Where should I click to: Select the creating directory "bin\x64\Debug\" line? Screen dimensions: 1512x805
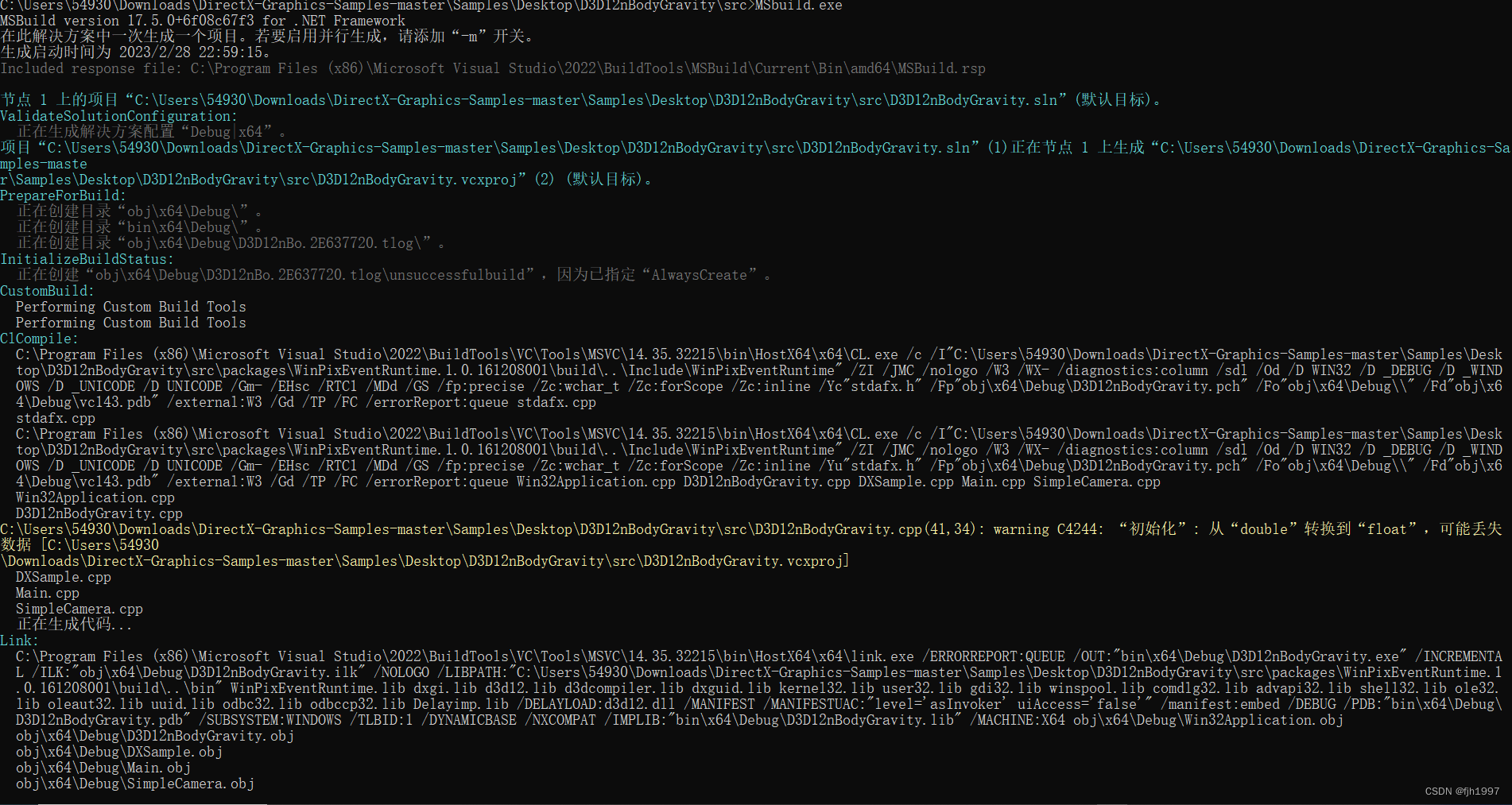(140, 227)
